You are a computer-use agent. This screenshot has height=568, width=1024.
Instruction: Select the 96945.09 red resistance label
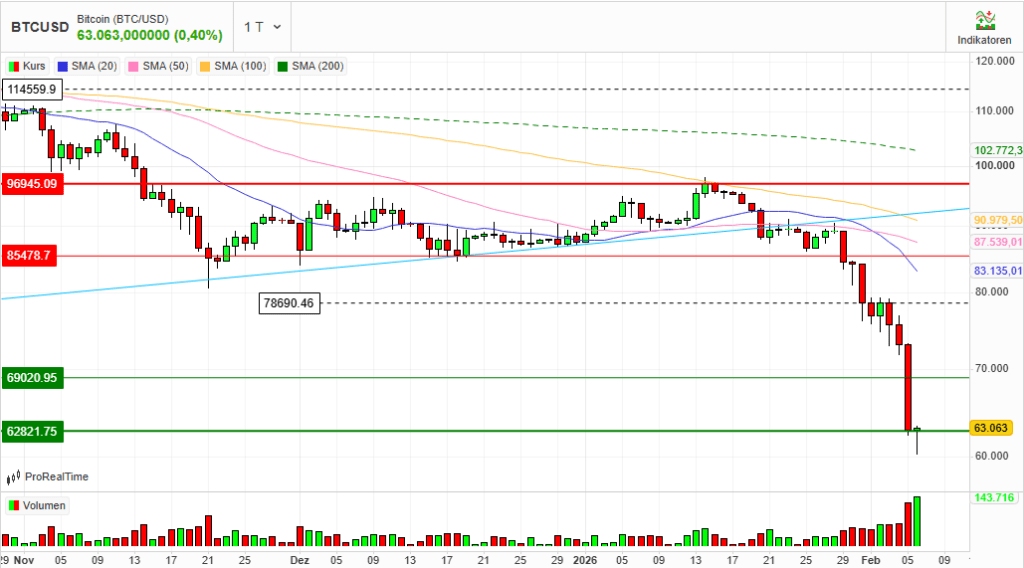tap(32, 184)
